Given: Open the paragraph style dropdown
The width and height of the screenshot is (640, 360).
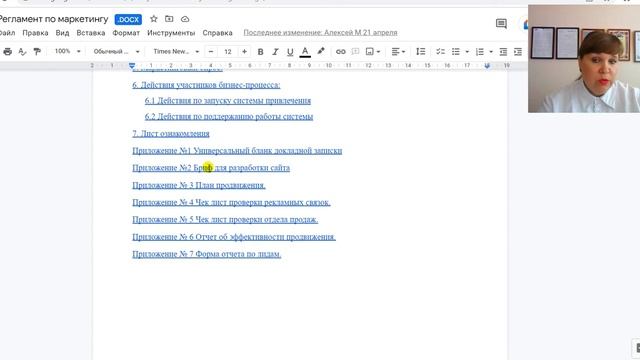Looking at the screenshot, I should (x=116, y=51).
